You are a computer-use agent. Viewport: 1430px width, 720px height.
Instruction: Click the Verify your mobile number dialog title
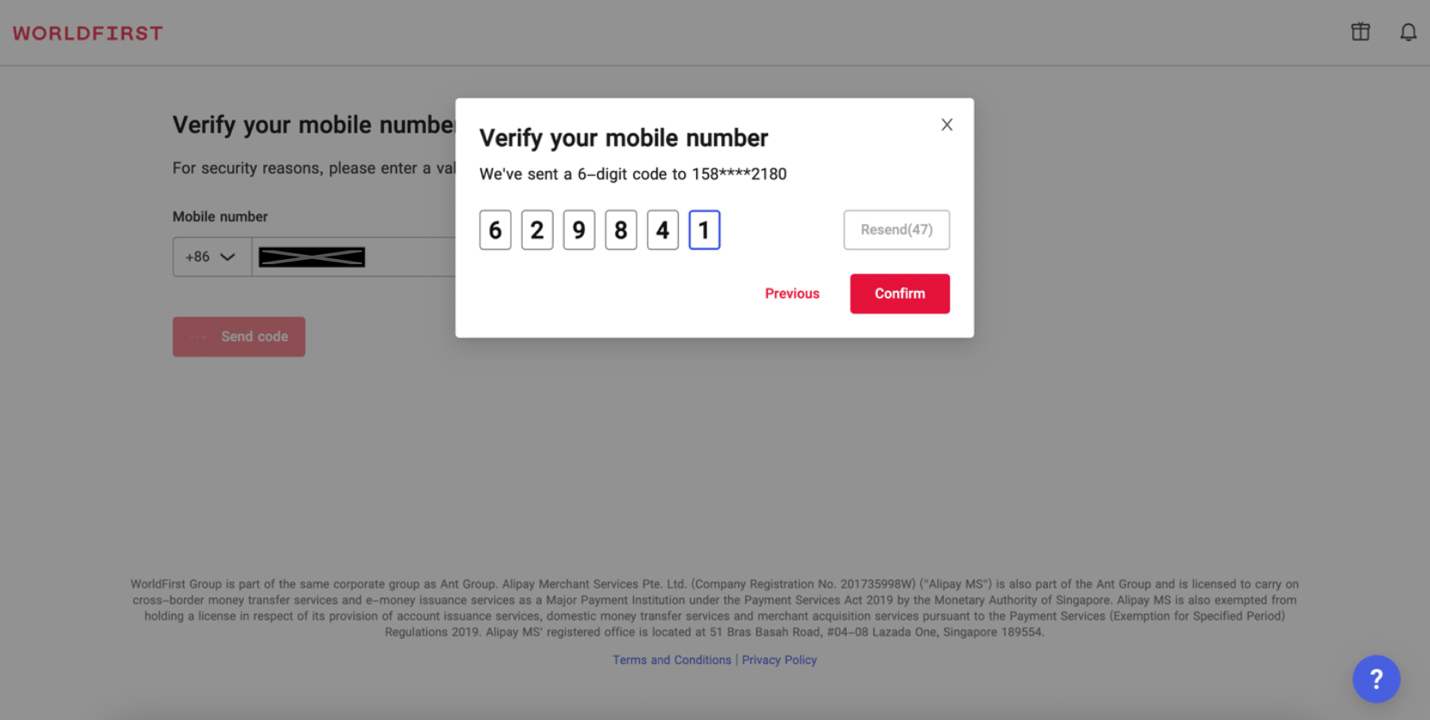[x=623, y=138]
